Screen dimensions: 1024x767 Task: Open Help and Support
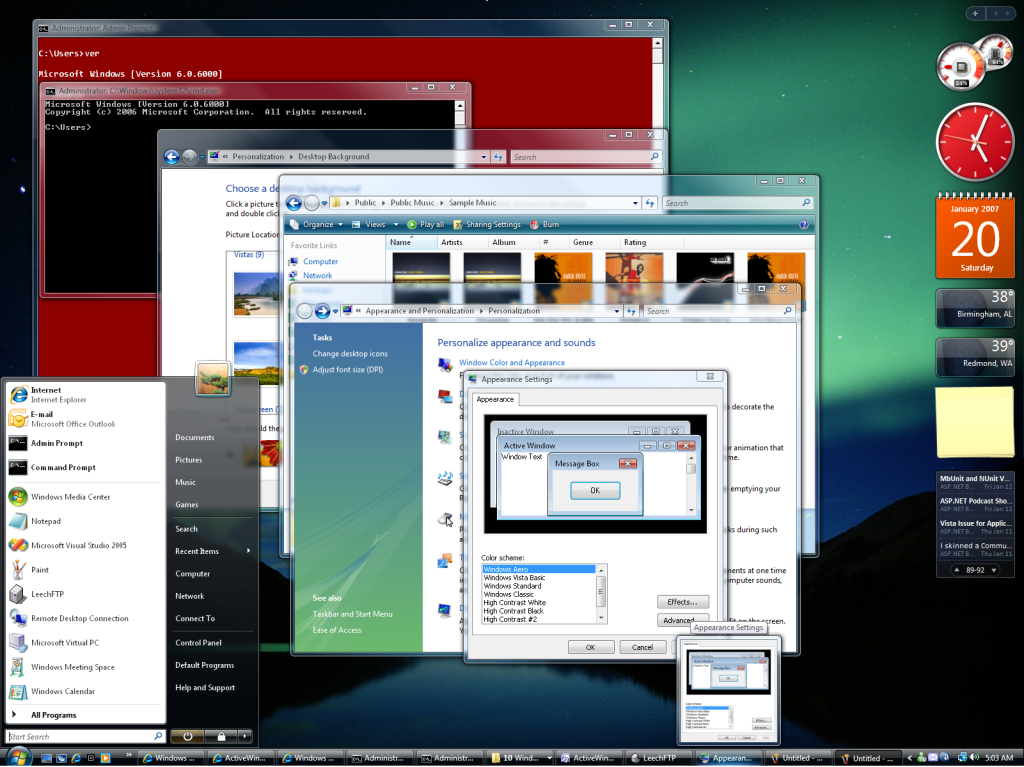pos(205,688)
